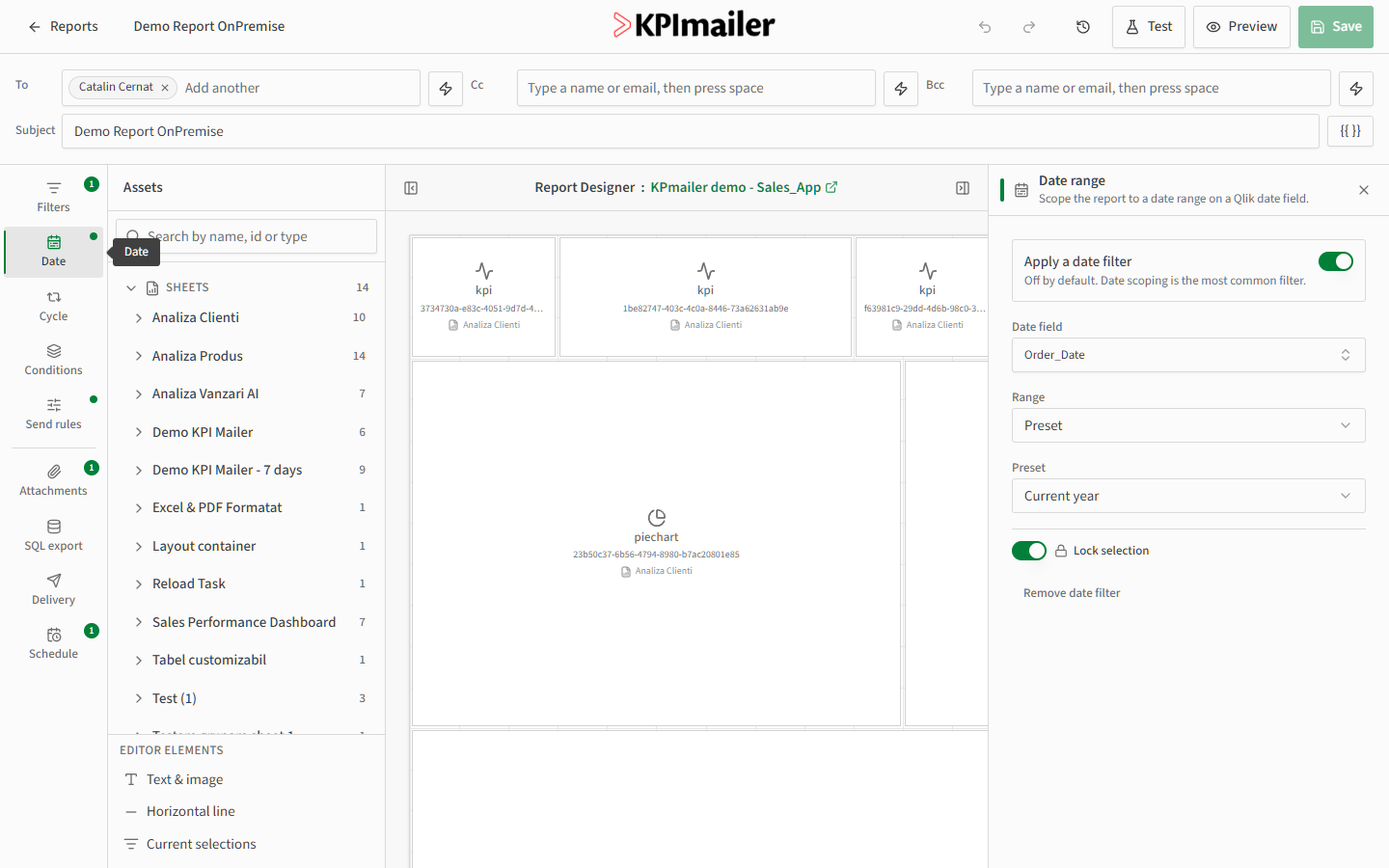Expand the Layout container sheet
This screenshot has width=1389, height=868.
(139, 546)
